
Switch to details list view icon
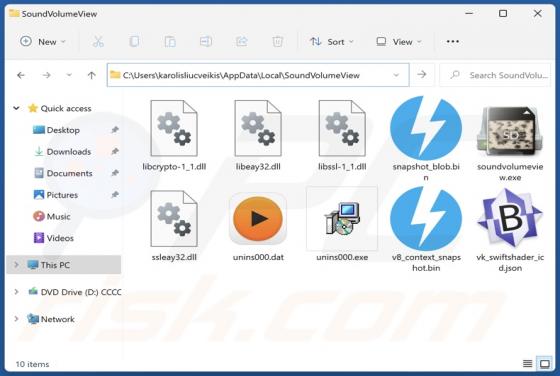click(528, 364)
